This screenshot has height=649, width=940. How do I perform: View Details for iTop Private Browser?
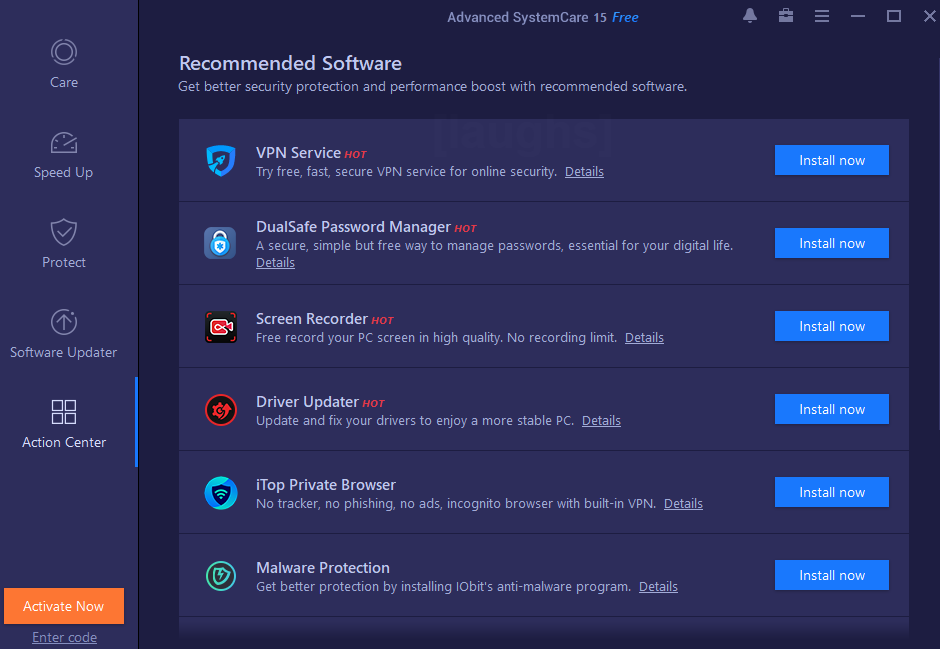(683, 503)
